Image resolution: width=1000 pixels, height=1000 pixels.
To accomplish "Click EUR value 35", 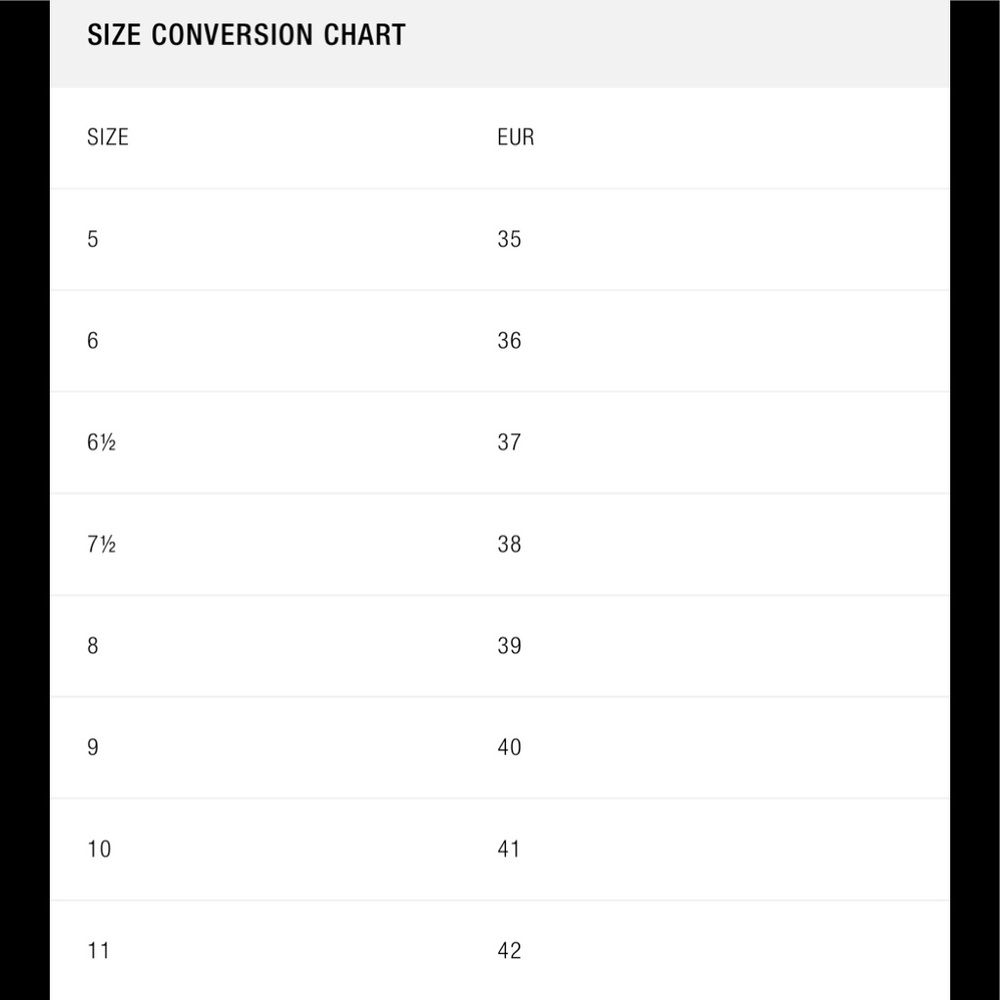I will [x=509, y=239].
